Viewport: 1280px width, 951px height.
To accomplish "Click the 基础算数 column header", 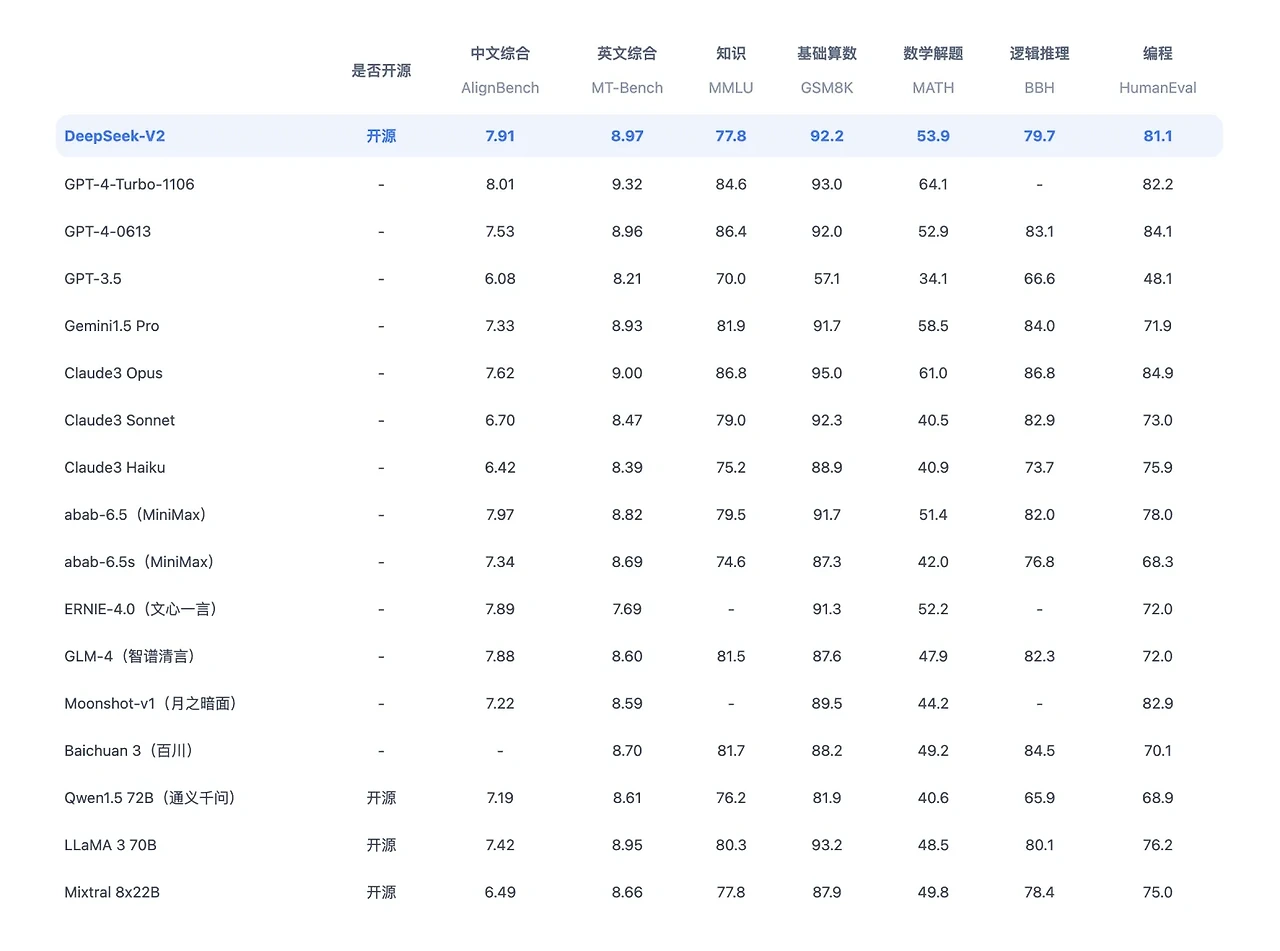I will point(827,54).
